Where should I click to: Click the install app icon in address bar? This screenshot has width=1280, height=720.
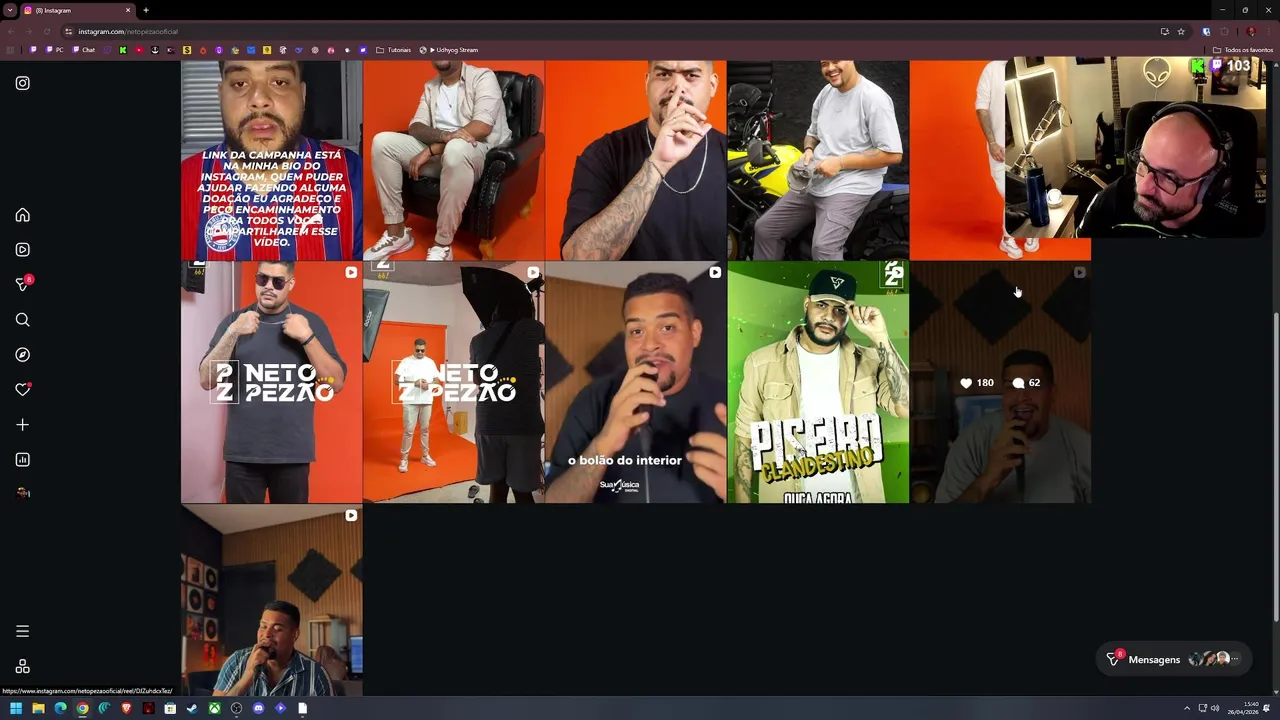click(1164, 31)
